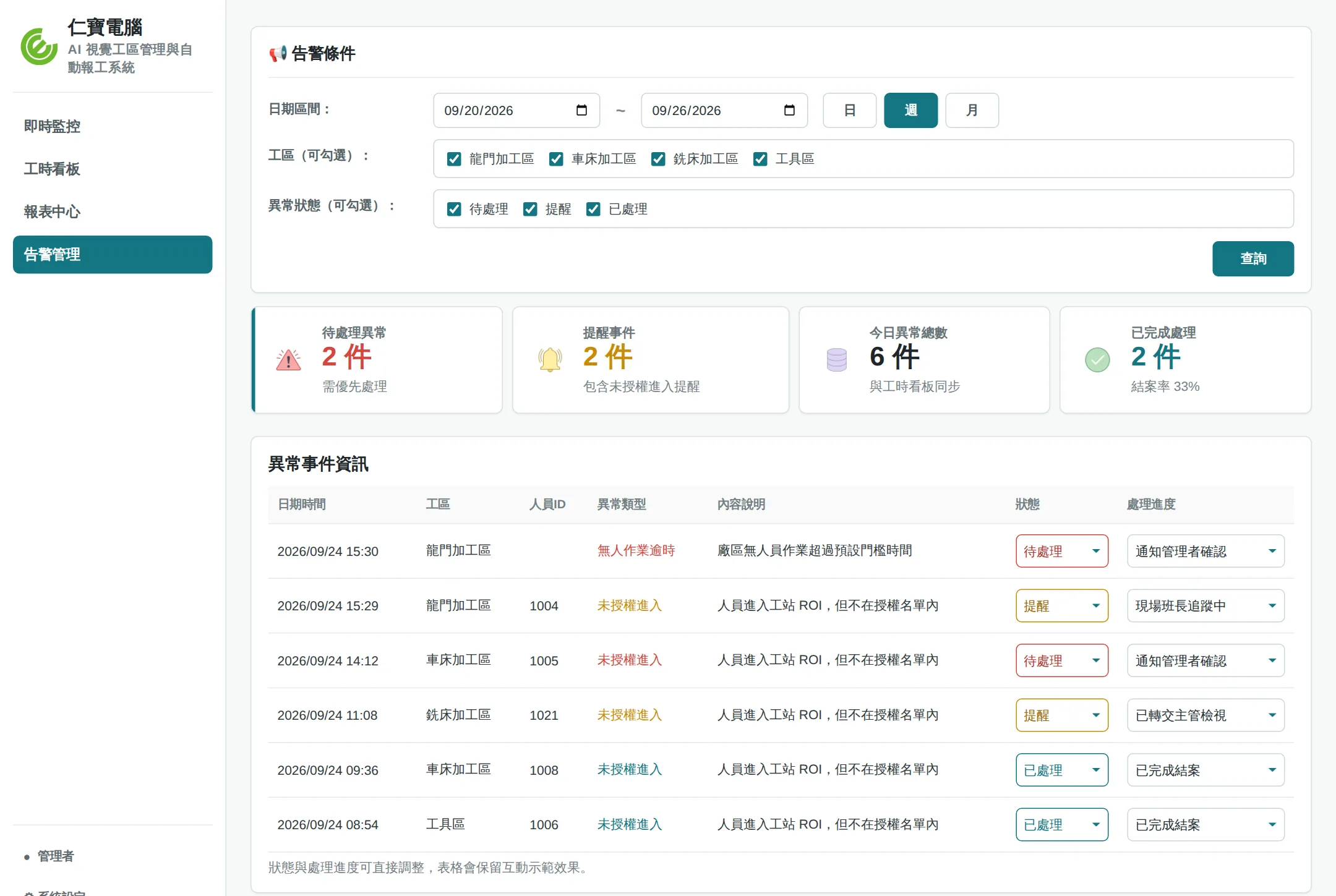This screenshot has width=1336, height=896.
Task: Click the green checkmark icon on 已完成處理 card
Action: pyautogui.click(x=1097, y=360)
